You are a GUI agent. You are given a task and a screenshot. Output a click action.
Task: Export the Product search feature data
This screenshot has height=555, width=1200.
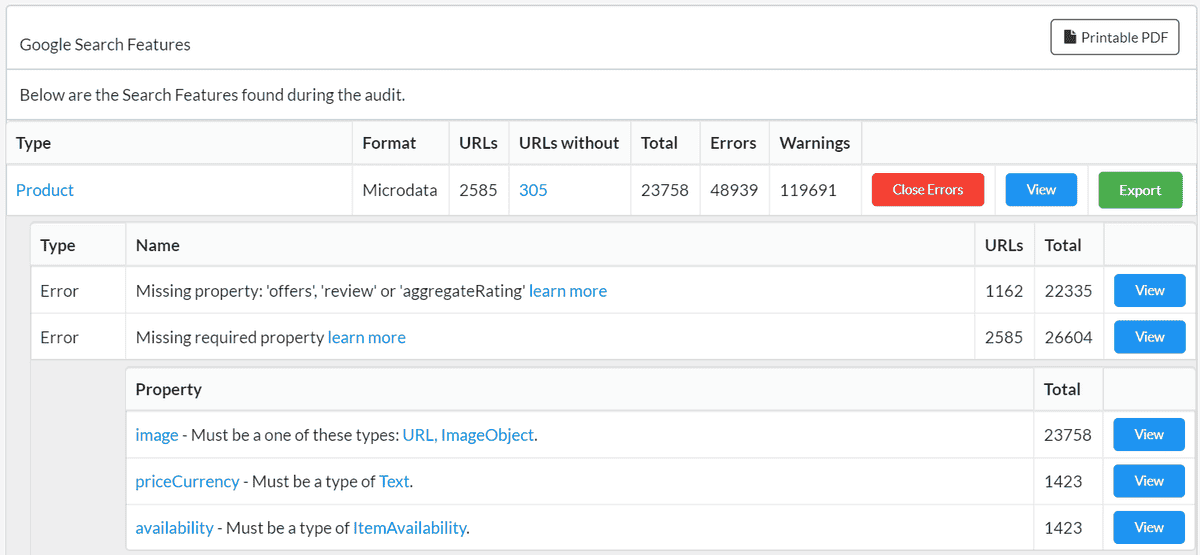[1140, 190]
